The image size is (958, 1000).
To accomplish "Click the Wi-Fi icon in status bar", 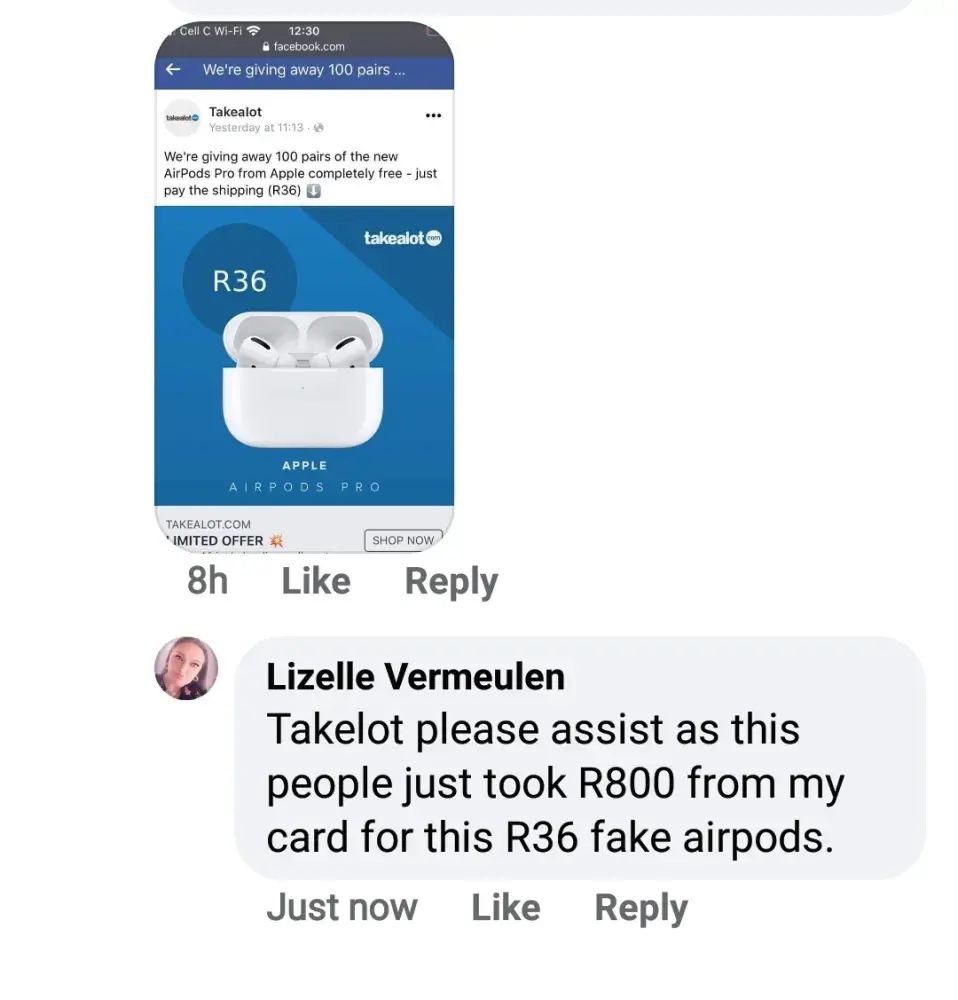I will [253, 31].
